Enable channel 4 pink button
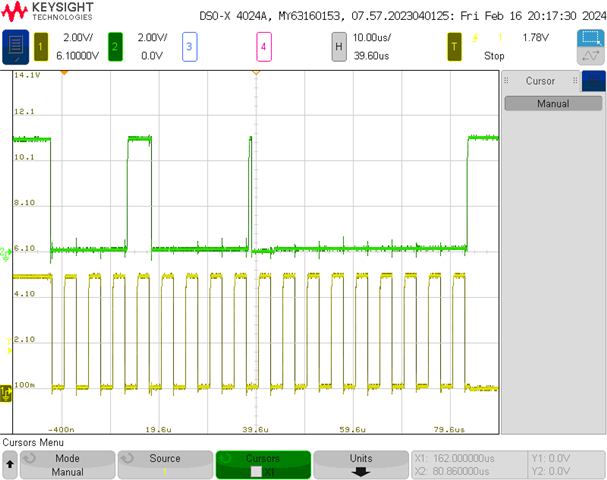Viewport: 607px width, 480px height. (264, 47)
